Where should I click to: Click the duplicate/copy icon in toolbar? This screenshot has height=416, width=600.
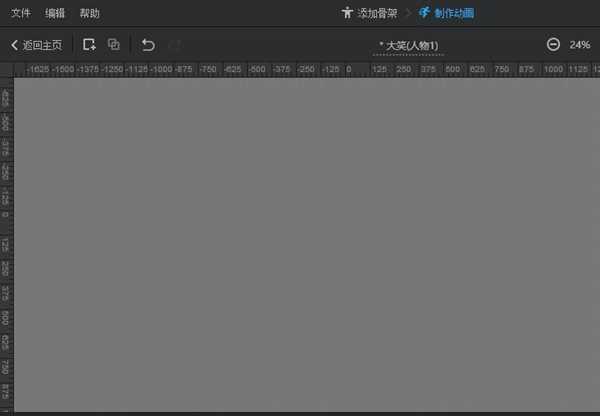114,44
